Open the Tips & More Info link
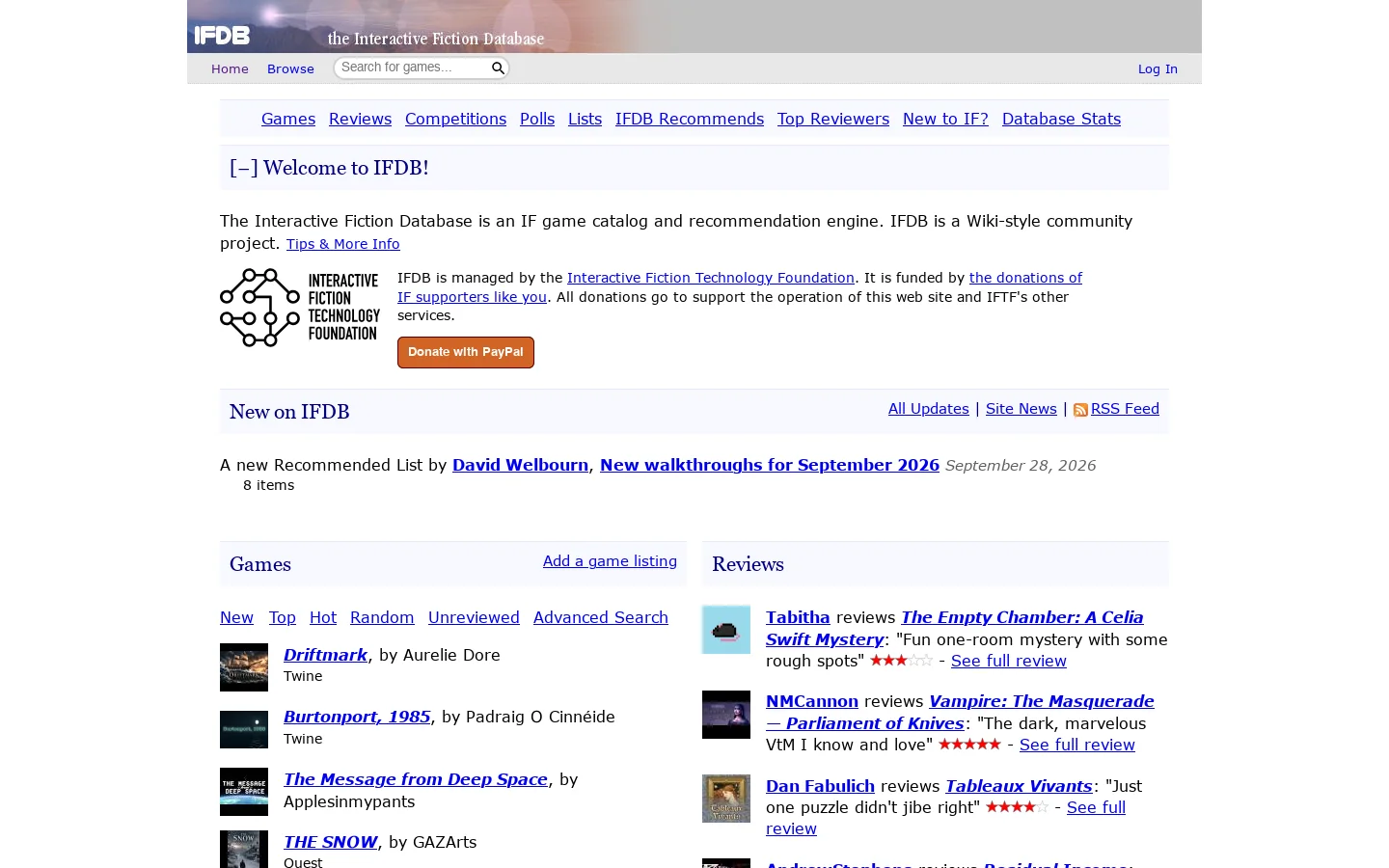Screen dimensions: 1389x868 (342, 244)
